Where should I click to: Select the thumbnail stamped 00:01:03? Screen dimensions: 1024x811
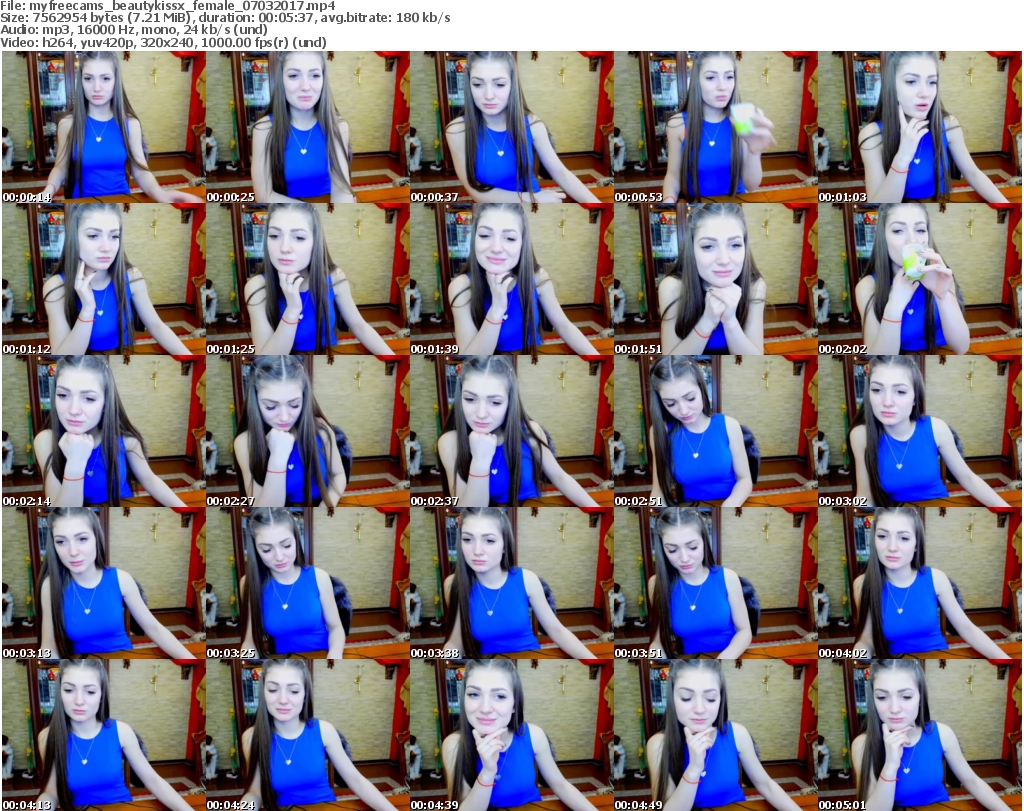point(920,127)
